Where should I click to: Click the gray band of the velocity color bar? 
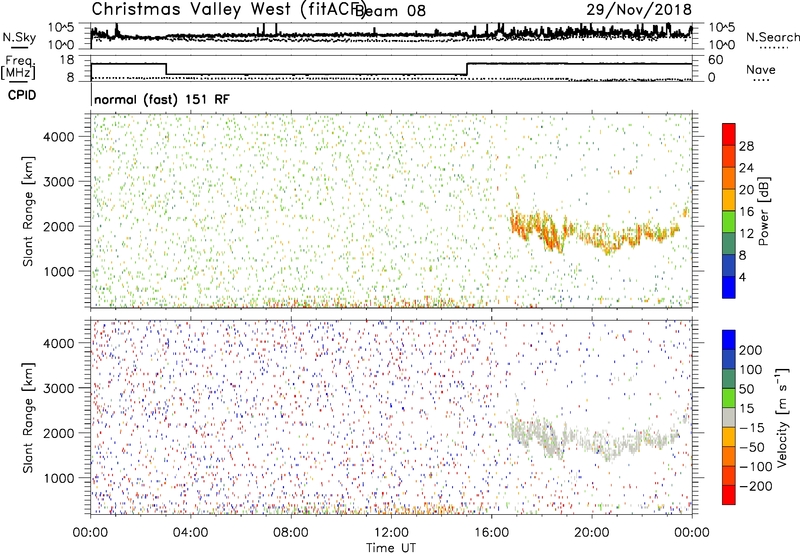[729, 418]
